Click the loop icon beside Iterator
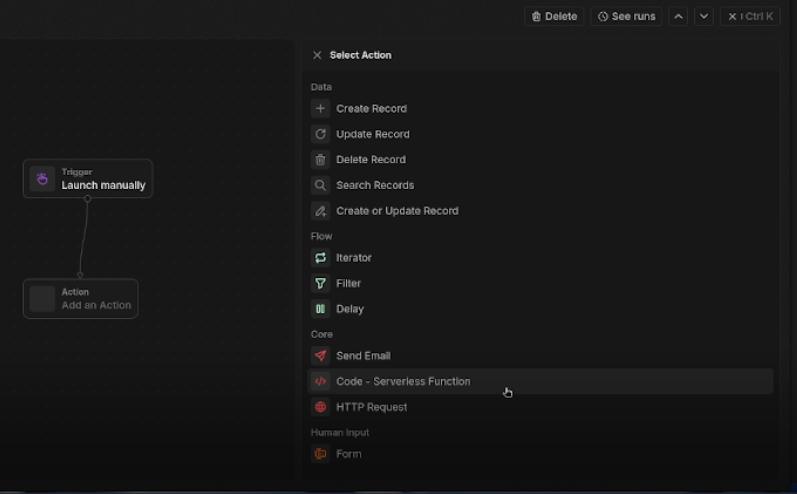The height and width of the screenshot is (494, 797). (320, 258)
